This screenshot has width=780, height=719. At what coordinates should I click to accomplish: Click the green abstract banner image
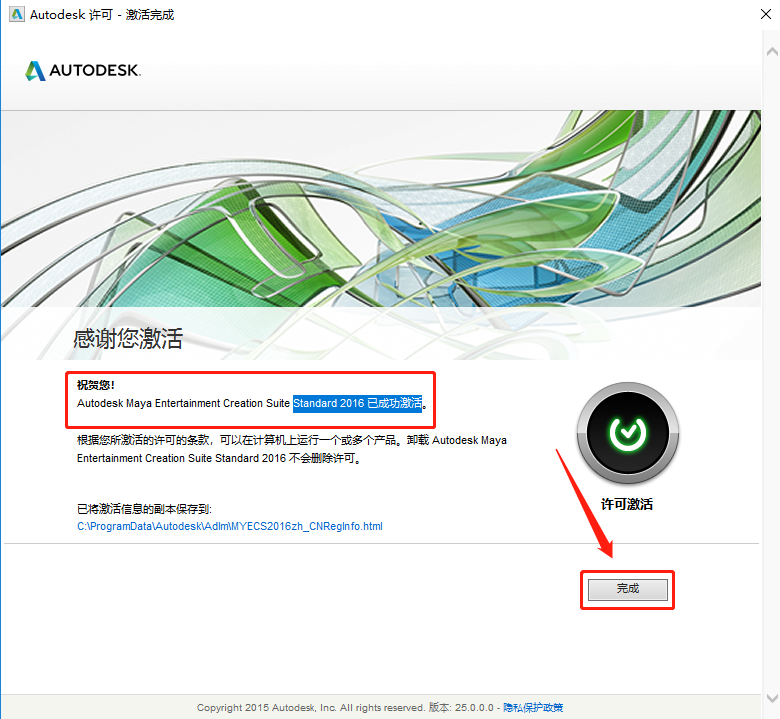[x=381, y=208]
